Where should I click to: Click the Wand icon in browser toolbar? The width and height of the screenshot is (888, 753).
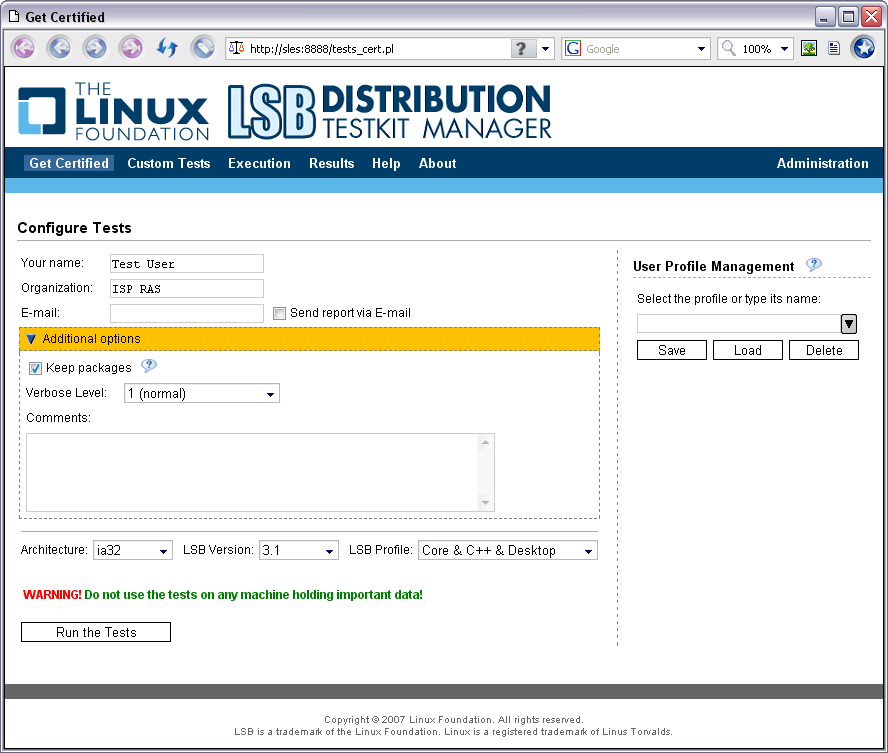click(x=203, y=48)
